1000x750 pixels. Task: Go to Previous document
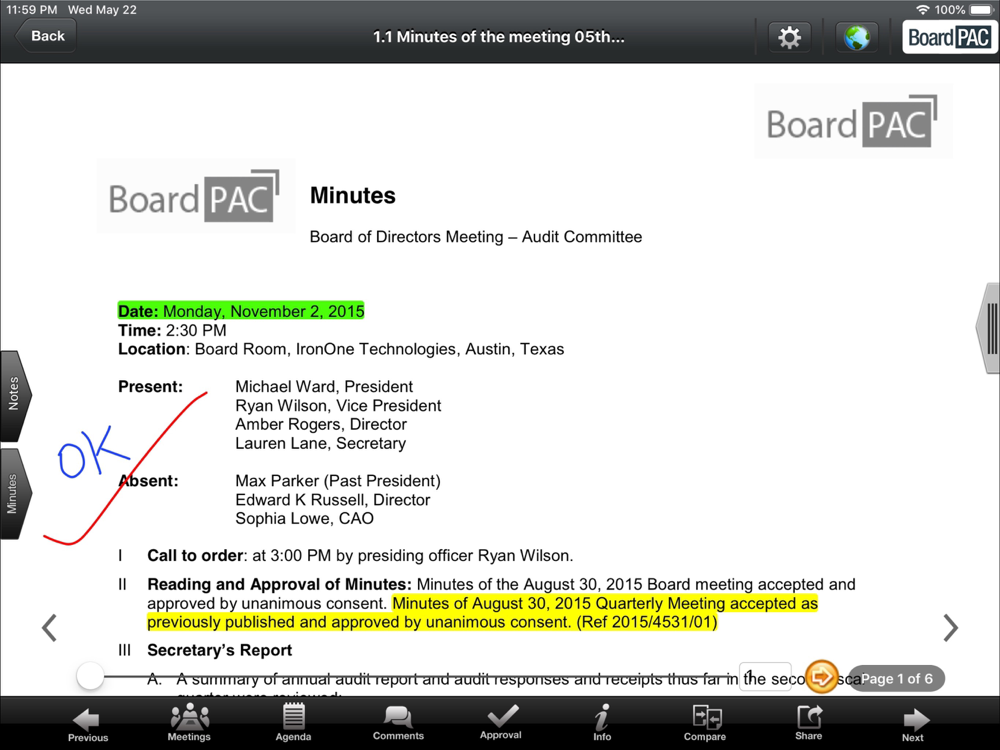[87, 724]
